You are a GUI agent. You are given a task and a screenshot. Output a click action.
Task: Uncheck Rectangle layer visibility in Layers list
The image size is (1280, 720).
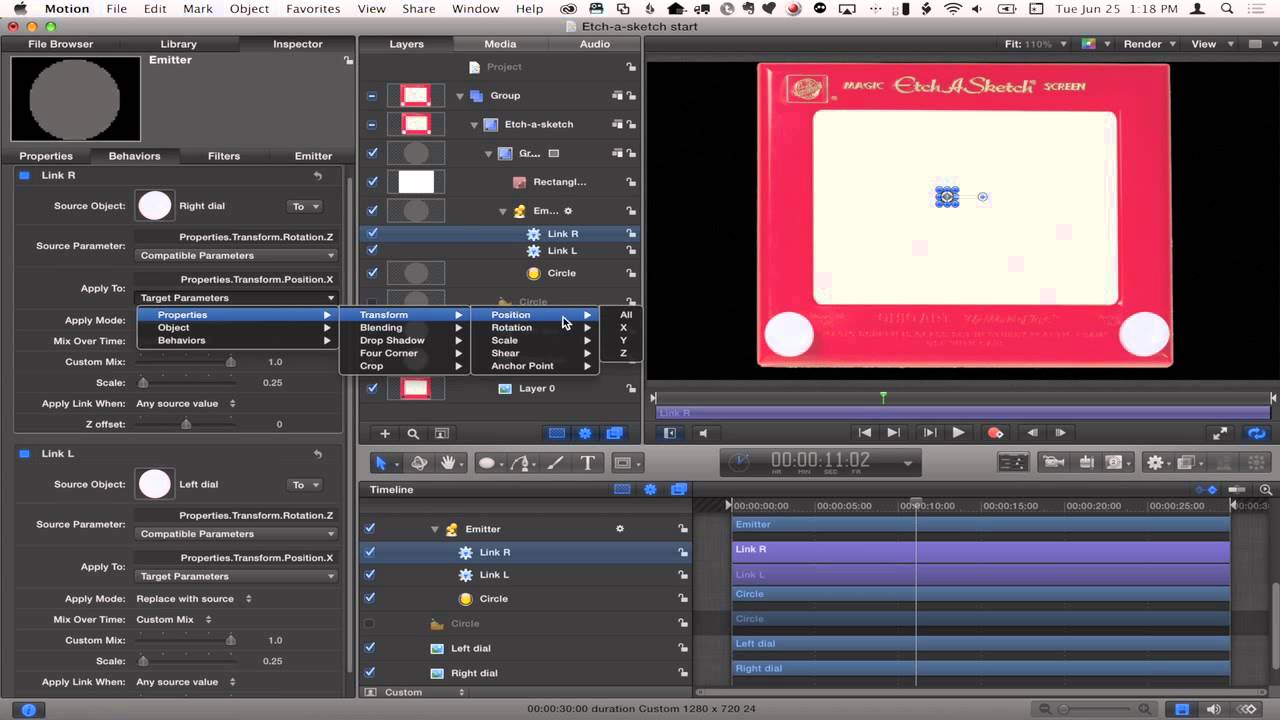(x=372, y=182)
